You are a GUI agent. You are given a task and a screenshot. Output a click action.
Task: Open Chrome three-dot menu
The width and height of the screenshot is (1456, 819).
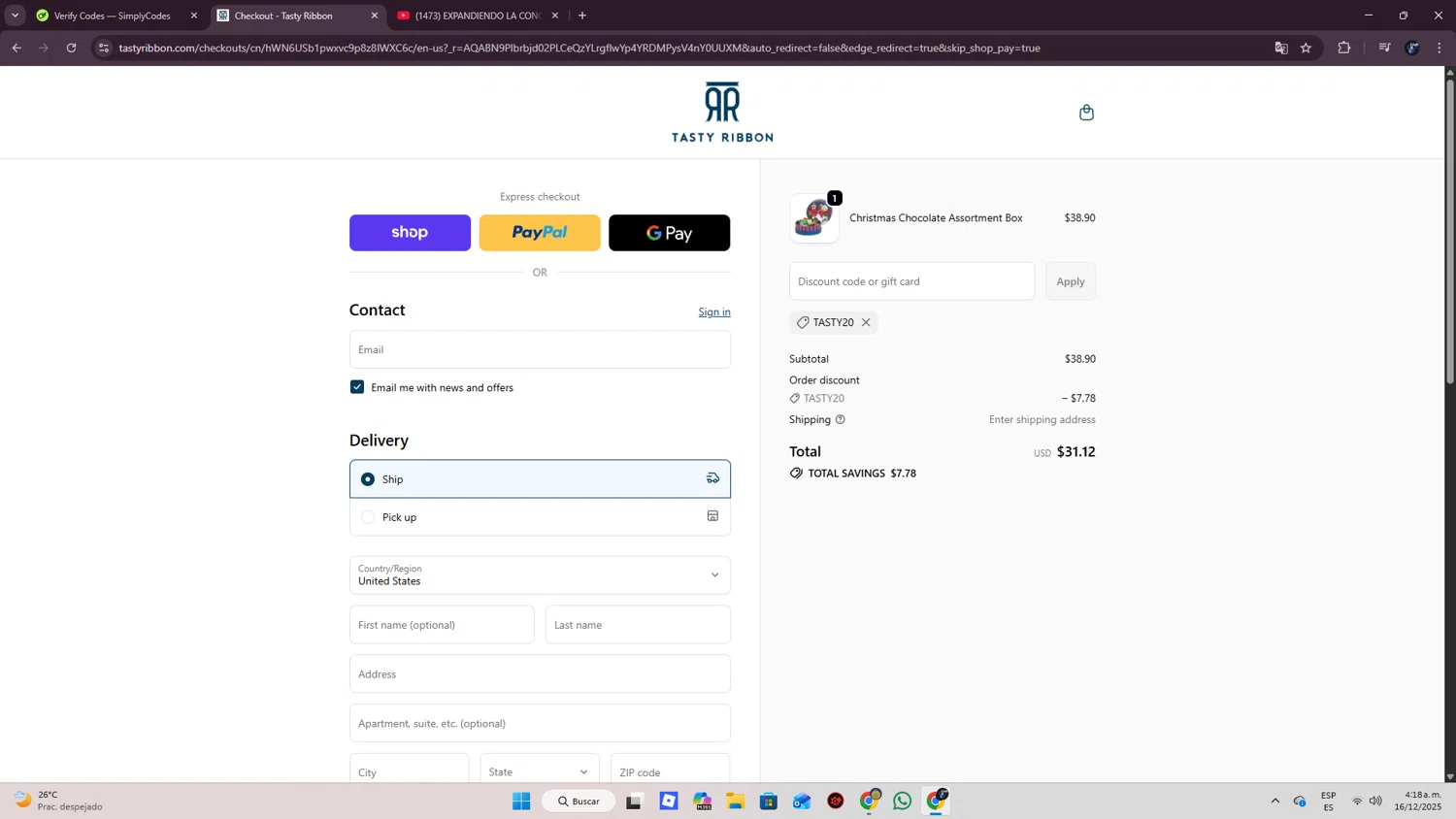tap(1439, 48)
